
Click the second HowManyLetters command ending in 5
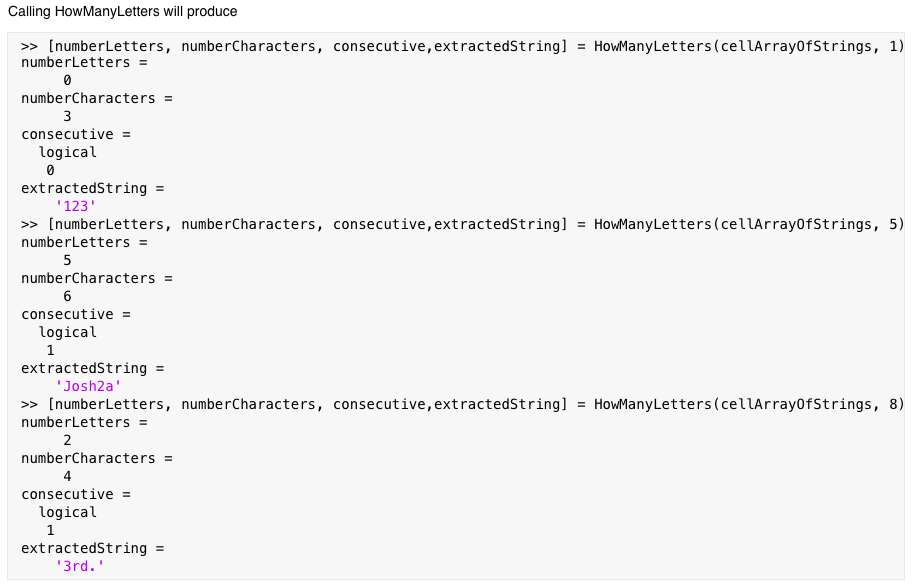462,225
